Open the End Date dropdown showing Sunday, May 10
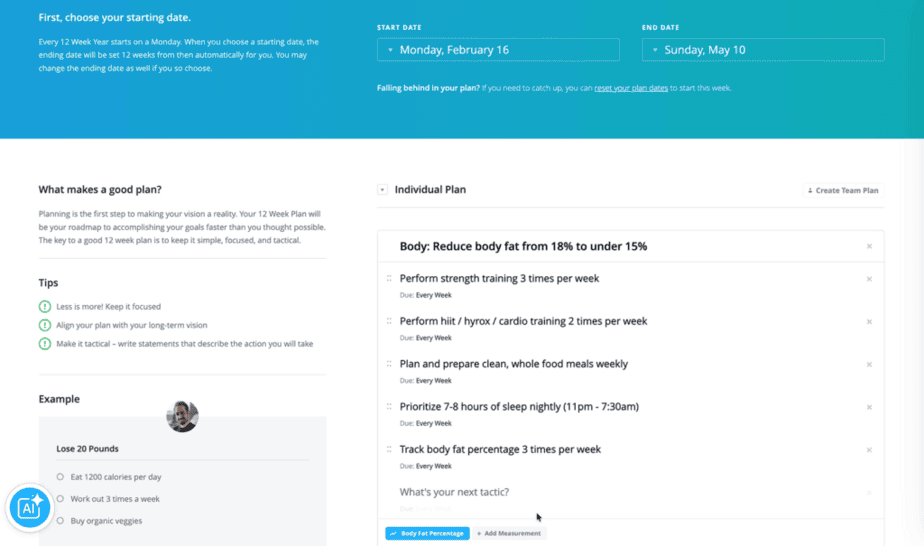The image size is (924, 546). (x=763, y=49)
